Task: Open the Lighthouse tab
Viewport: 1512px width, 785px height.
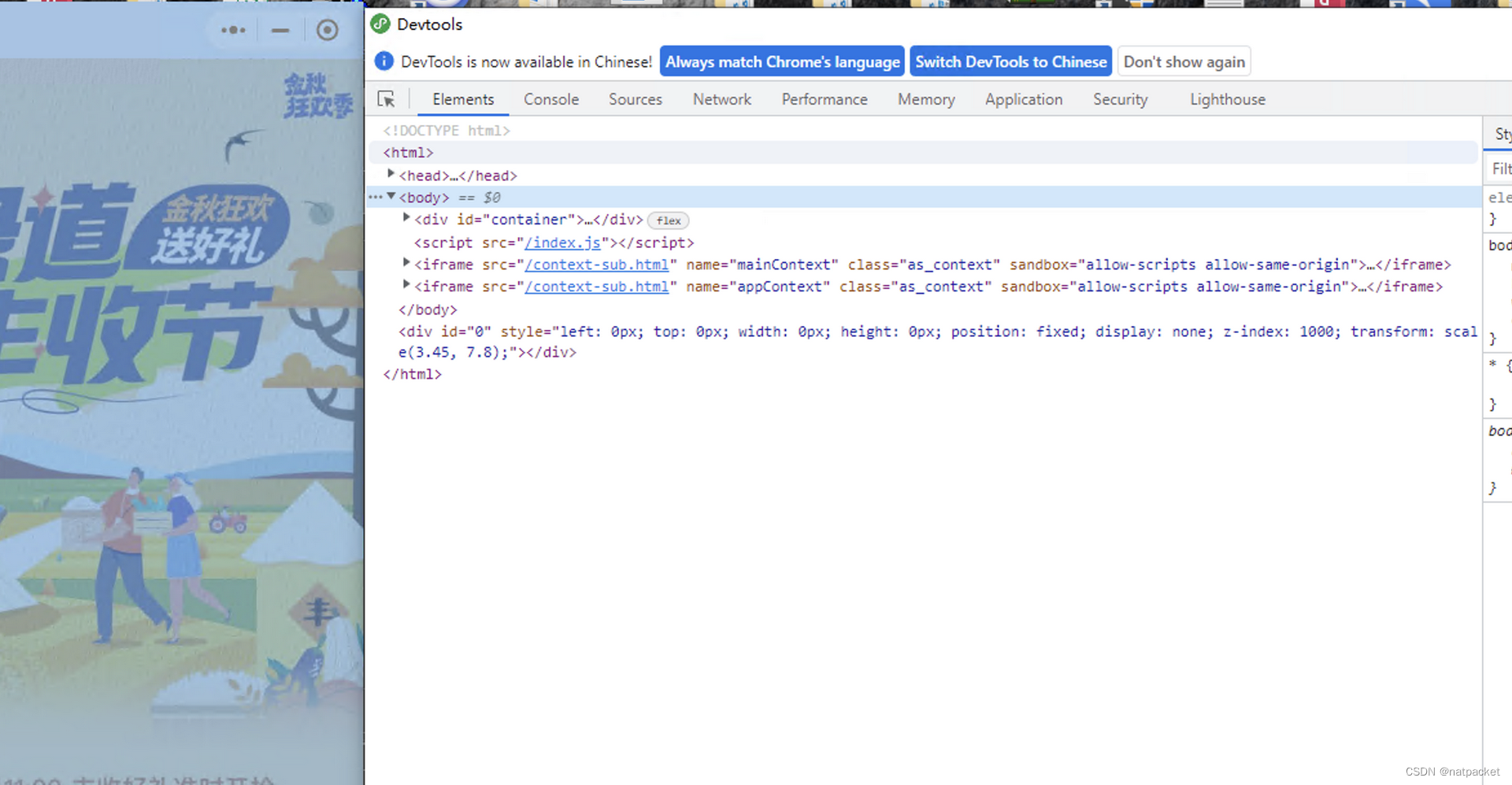Action: (1228, 99)
